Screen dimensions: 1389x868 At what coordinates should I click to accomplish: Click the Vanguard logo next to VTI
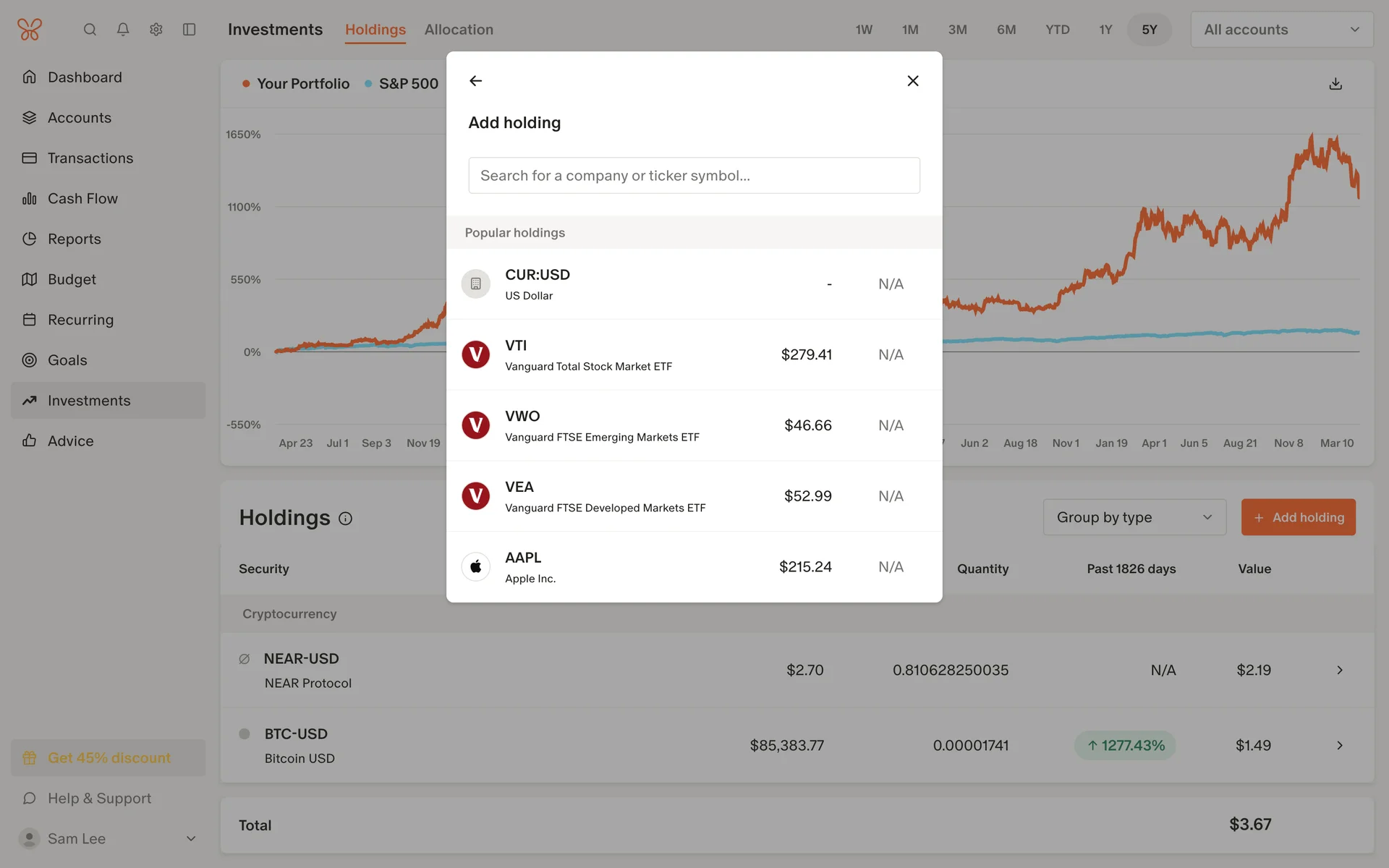point(476,354)
